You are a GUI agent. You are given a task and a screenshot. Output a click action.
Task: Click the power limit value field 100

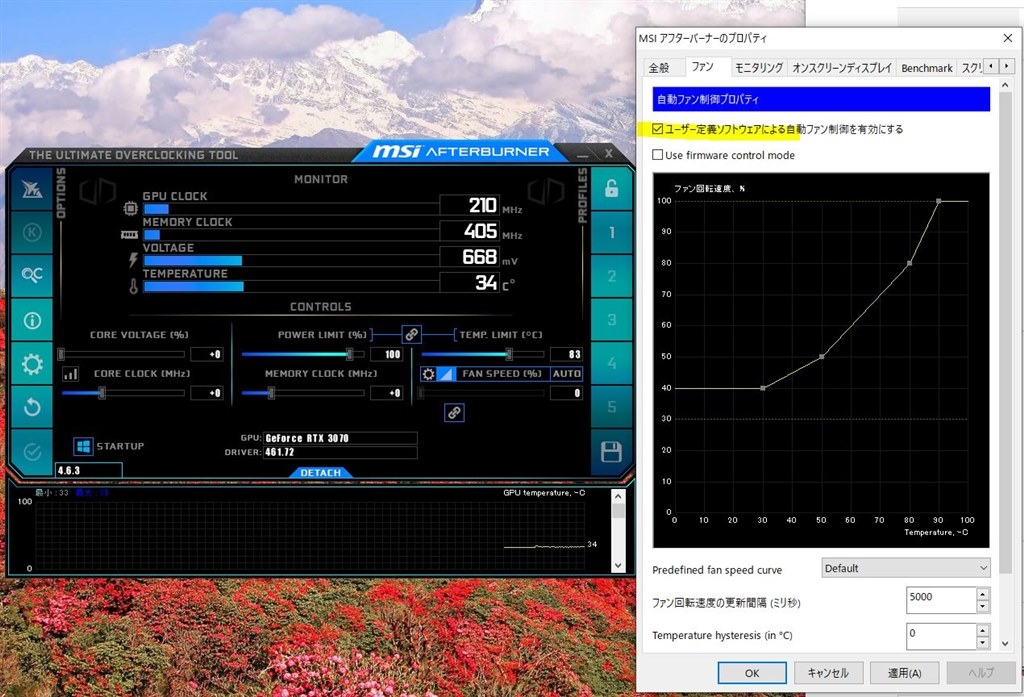[387, 354]
